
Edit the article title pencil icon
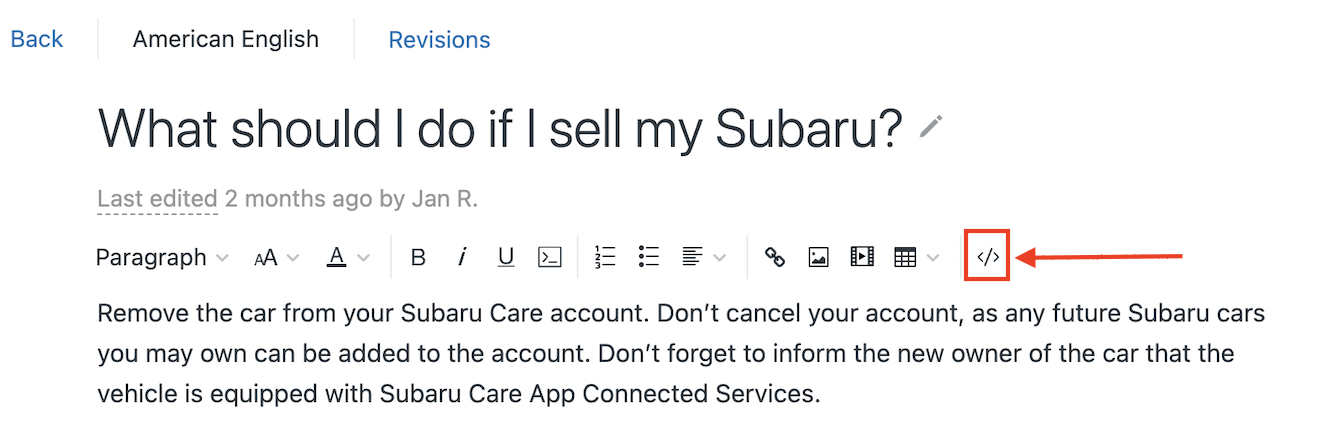931,126
